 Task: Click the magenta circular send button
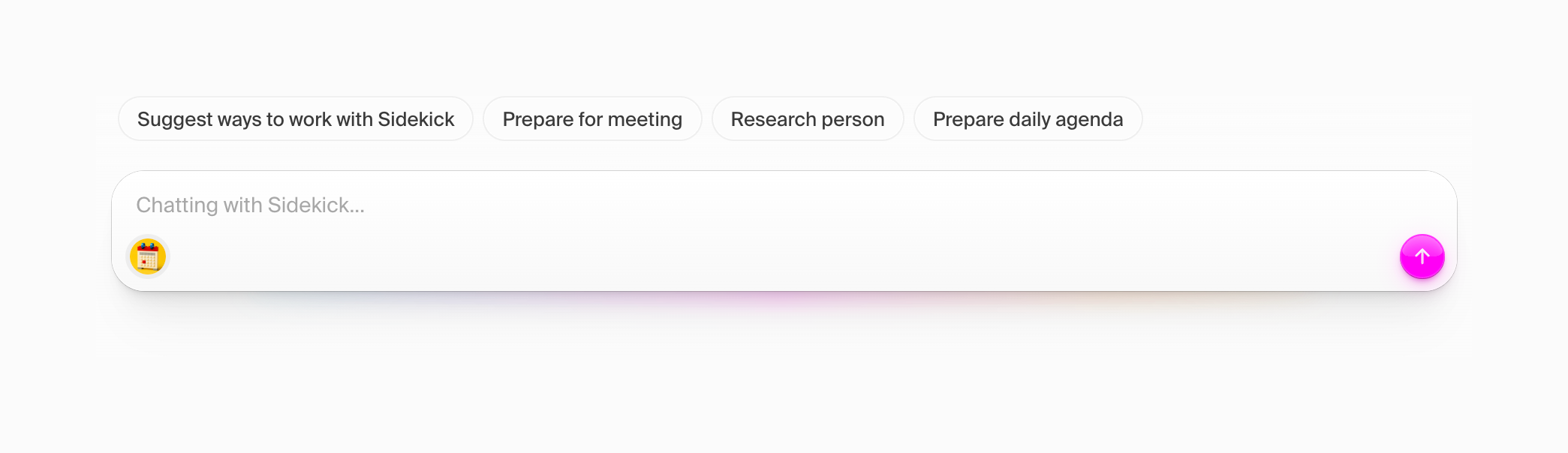pyautogui.click(x=1422, y=256)
